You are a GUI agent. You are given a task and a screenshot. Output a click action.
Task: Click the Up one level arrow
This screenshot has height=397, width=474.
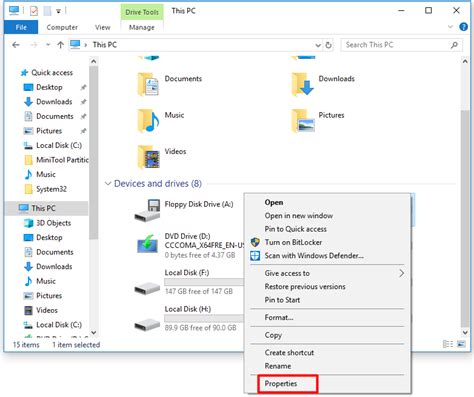(60, 45)
